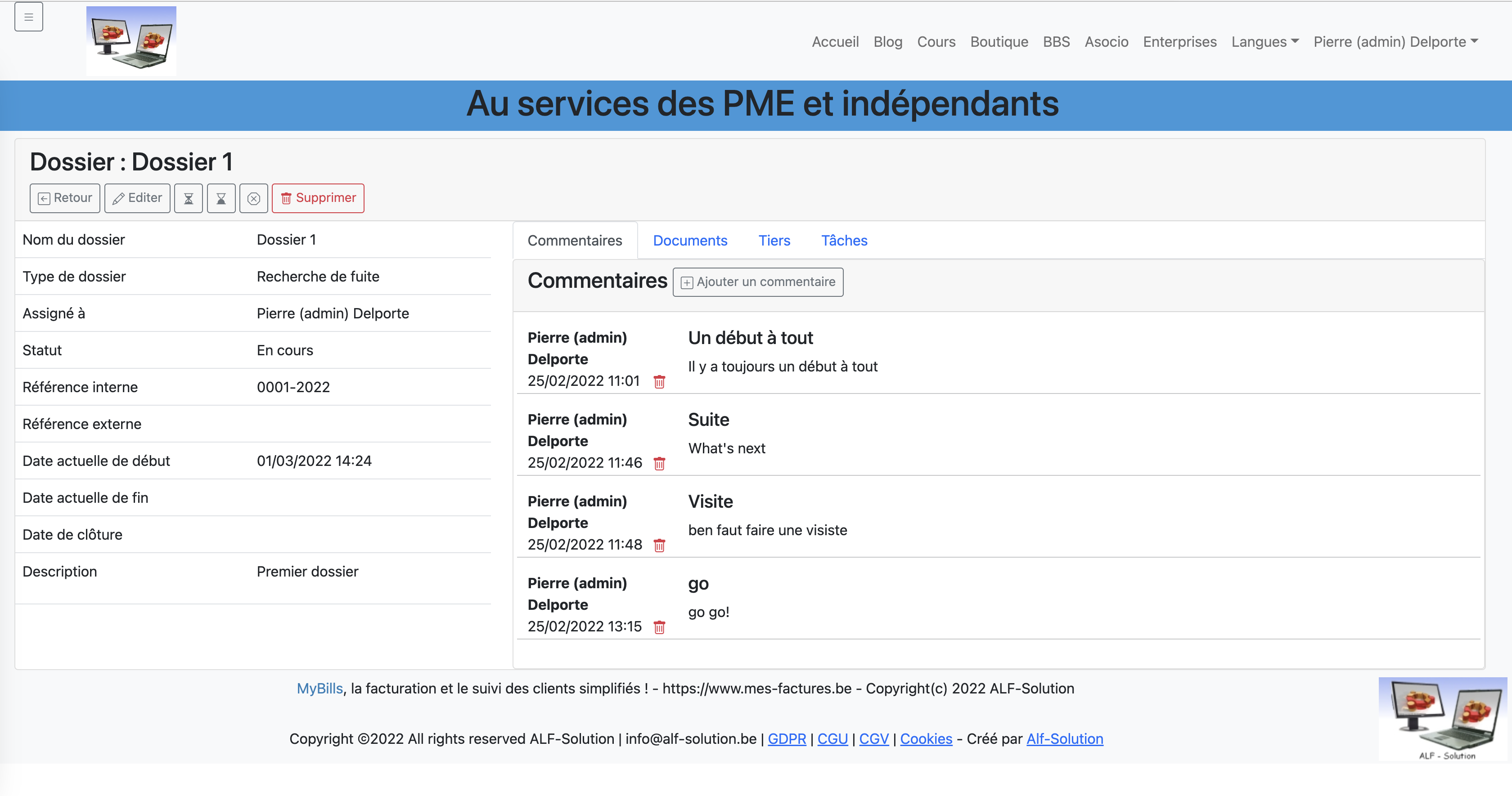Visit the Alf-Solution creator link
This screenshot has height=796, width=1512.
tap(1065, 738)
